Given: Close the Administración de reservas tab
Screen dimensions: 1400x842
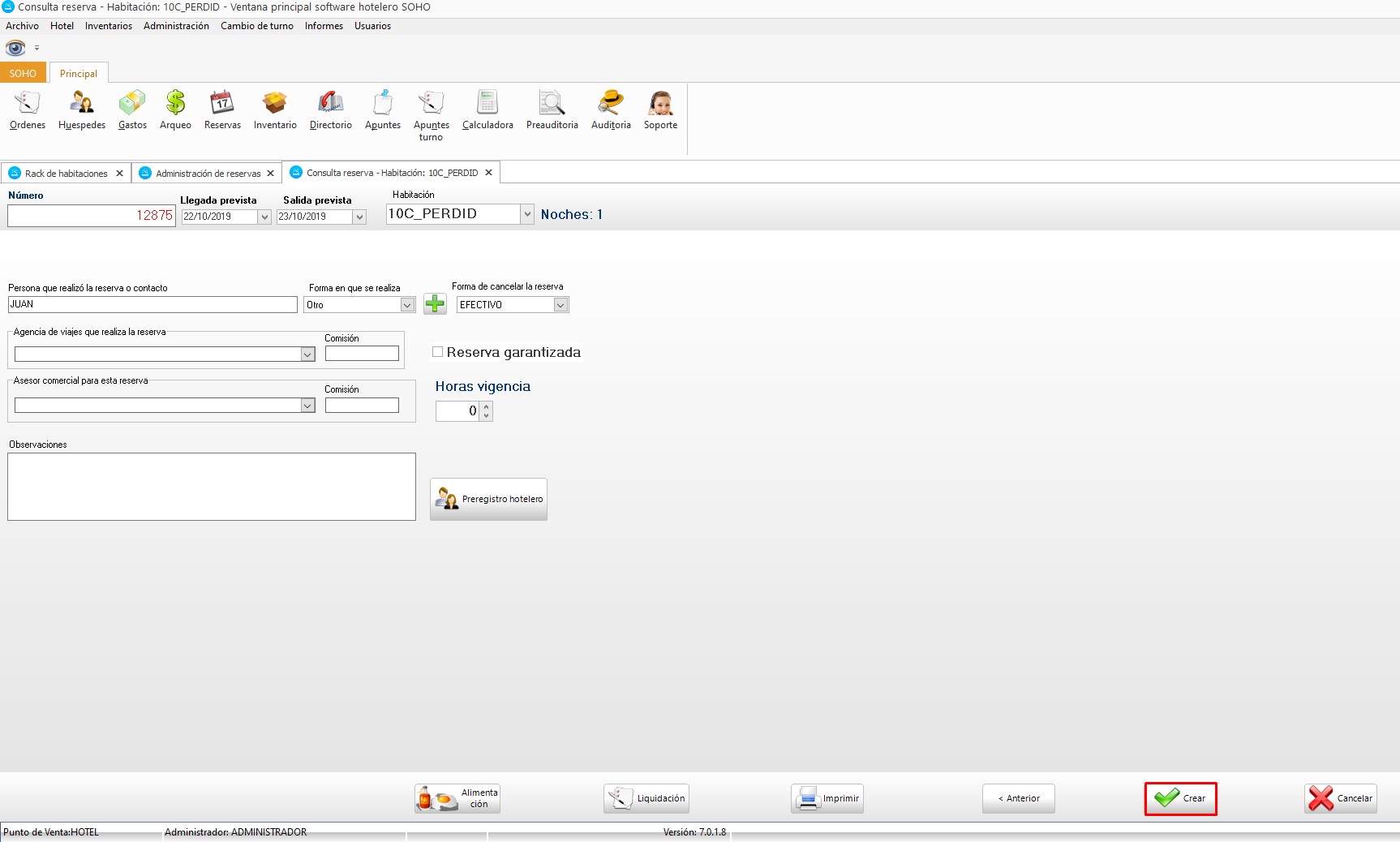Looking at the screenshot, I should tap(271, 174).
